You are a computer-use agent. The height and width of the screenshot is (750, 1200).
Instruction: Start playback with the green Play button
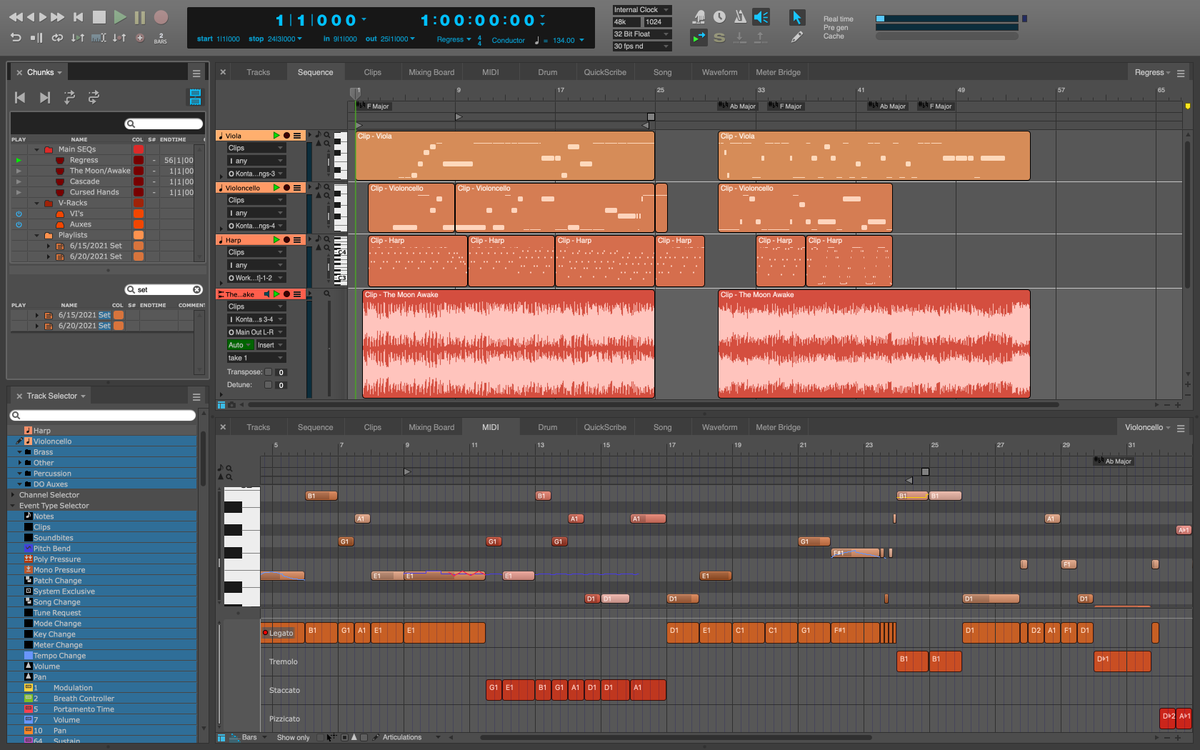[x=120, y=17]
